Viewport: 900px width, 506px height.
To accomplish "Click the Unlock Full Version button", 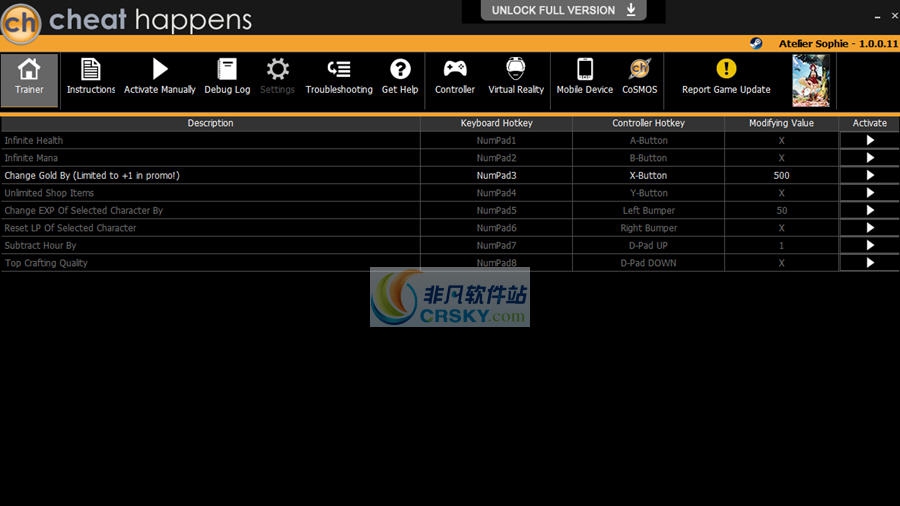I will [564, 10].
